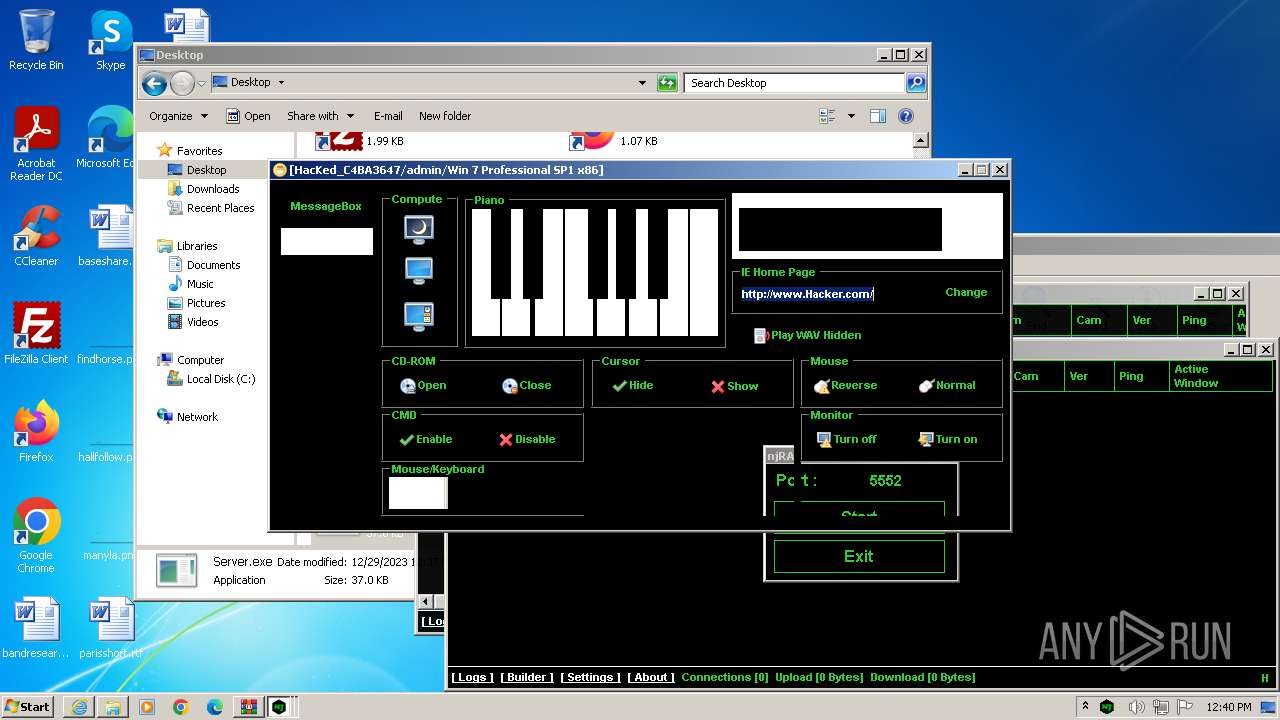Open CCleaner desktop shortcut
The width and height of the screenshot is (1280, 720).
(36, 236)
